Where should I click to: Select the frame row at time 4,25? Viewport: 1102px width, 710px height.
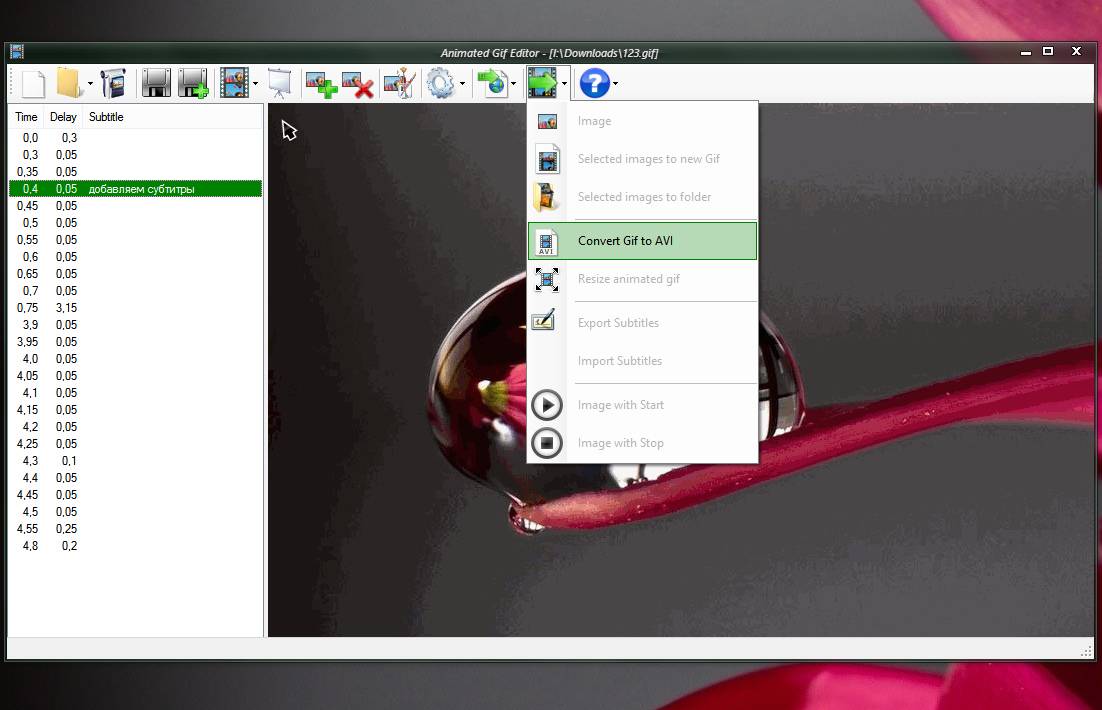pyautogui.click(x=136, y=444)
